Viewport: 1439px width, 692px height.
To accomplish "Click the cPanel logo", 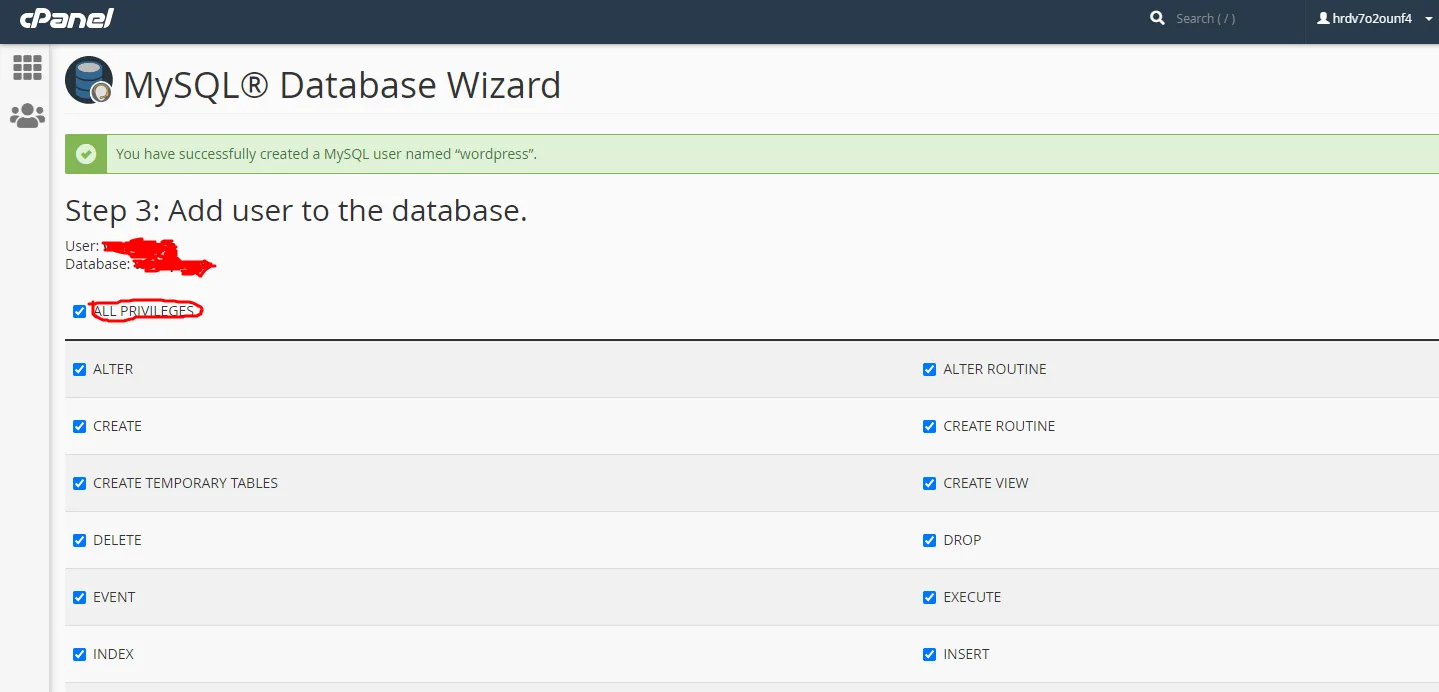I will pyautogui.click(x=67, y=18).
